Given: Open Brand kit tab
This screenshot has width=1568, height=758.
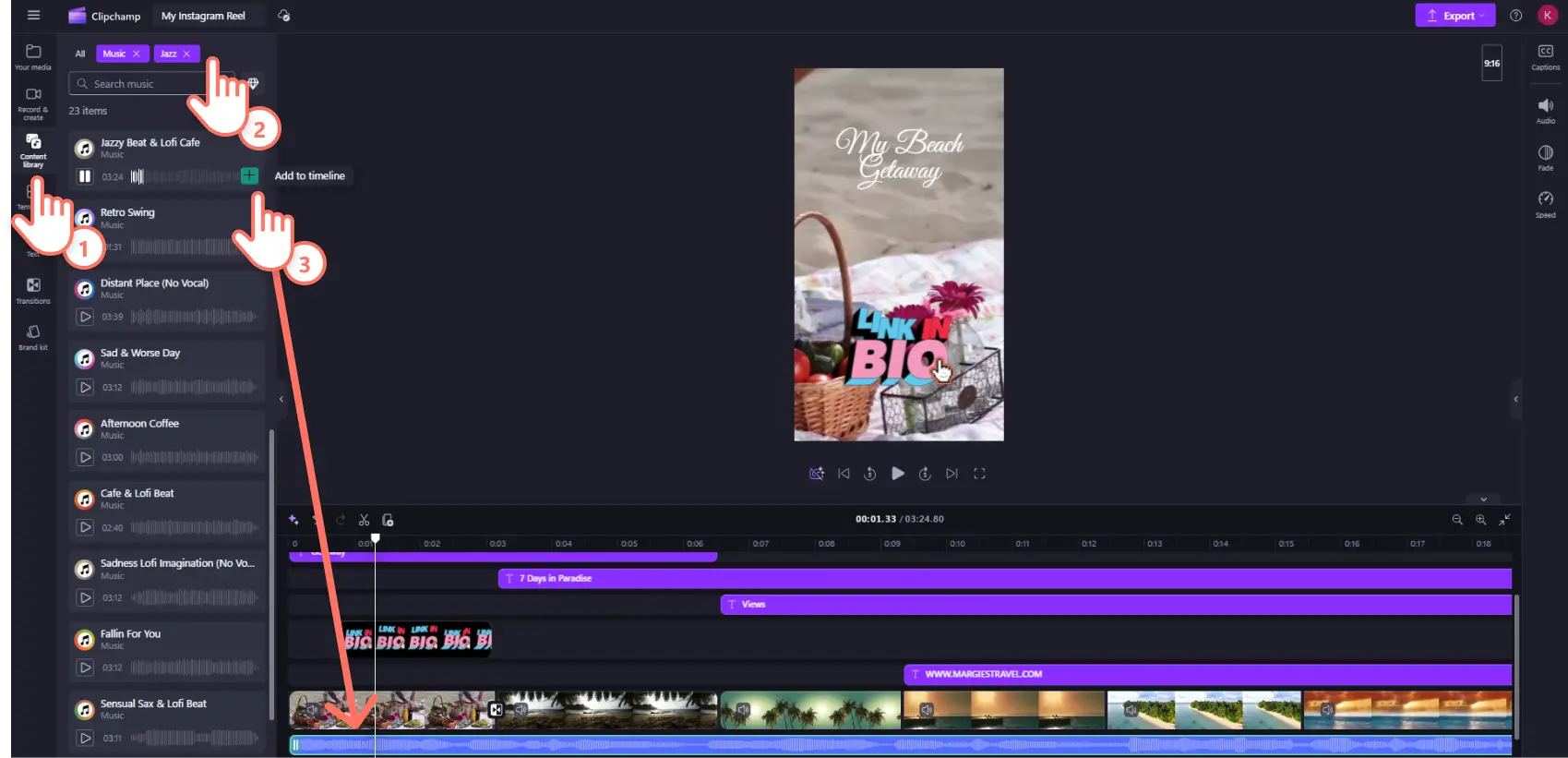Looking at the screenshot, I should [x=33, y=337].
